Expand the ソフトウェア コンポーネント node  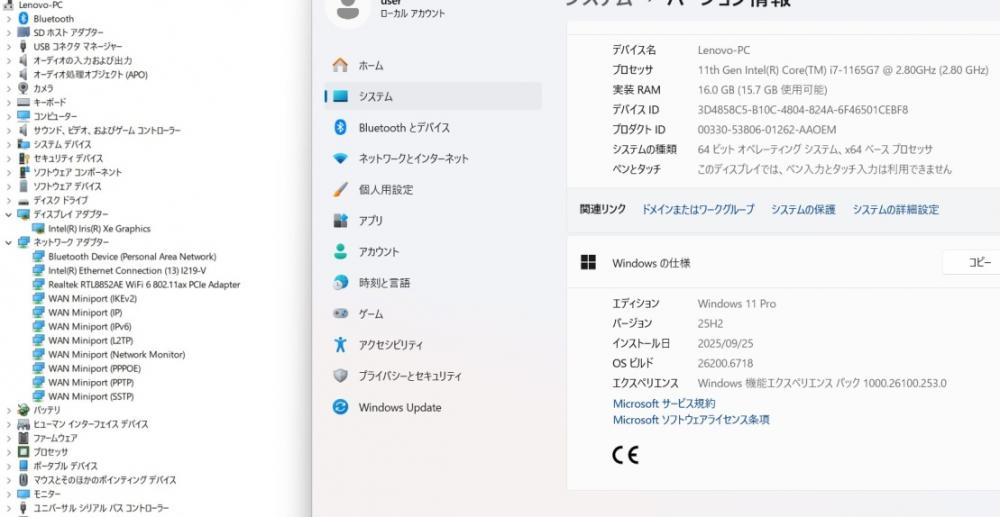pyautogui.click(x=8, y=172)
